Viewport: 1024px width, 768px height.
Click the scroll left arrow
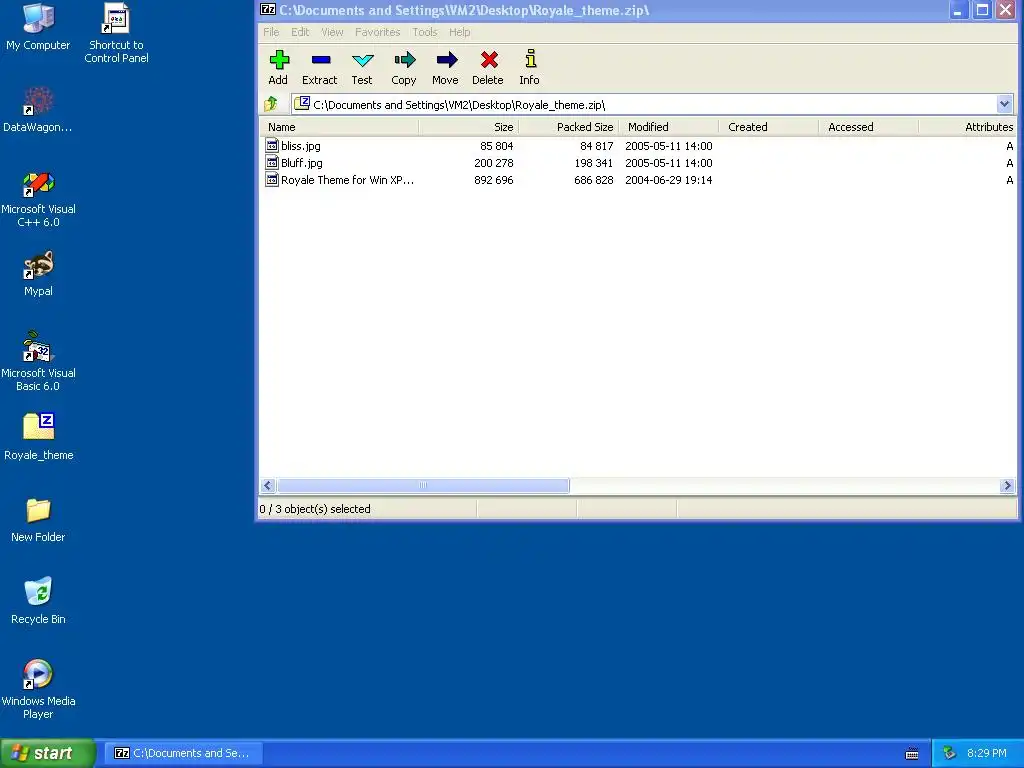268,485
